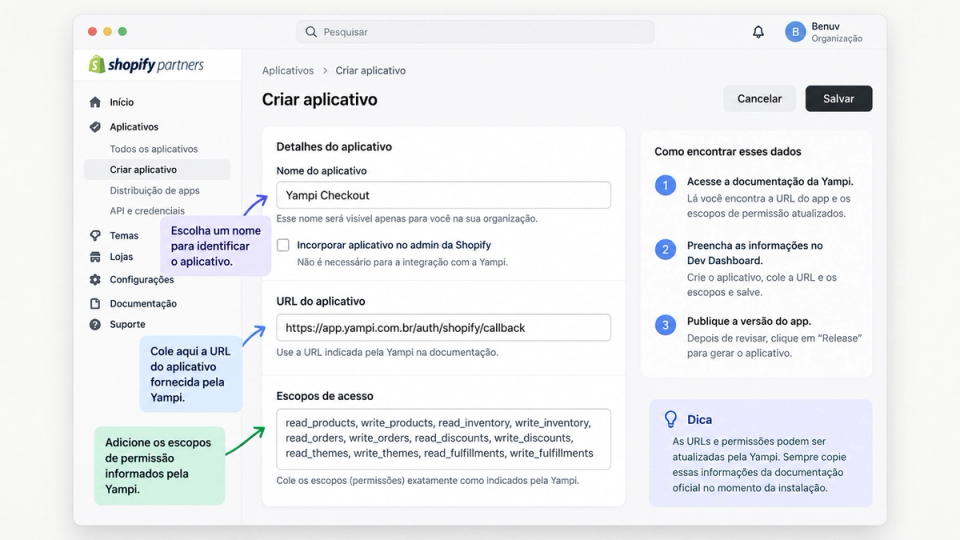Image resolution: width=960 pixels, height=540 pixels.
Task: Click the Dica lightbulb icon
Action: coord(671,419)
